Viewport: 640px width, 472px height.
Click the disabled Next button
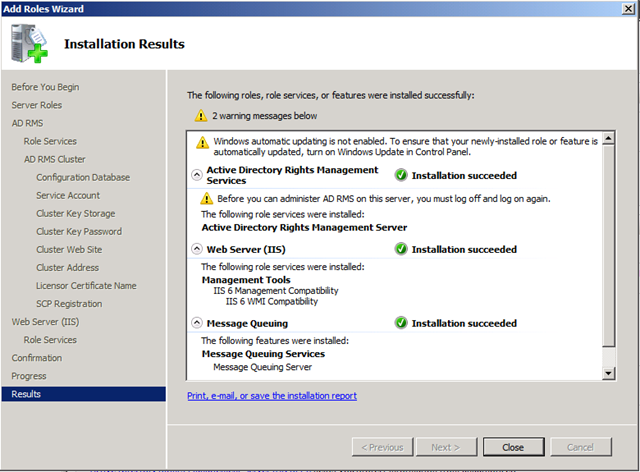[446, 448]
